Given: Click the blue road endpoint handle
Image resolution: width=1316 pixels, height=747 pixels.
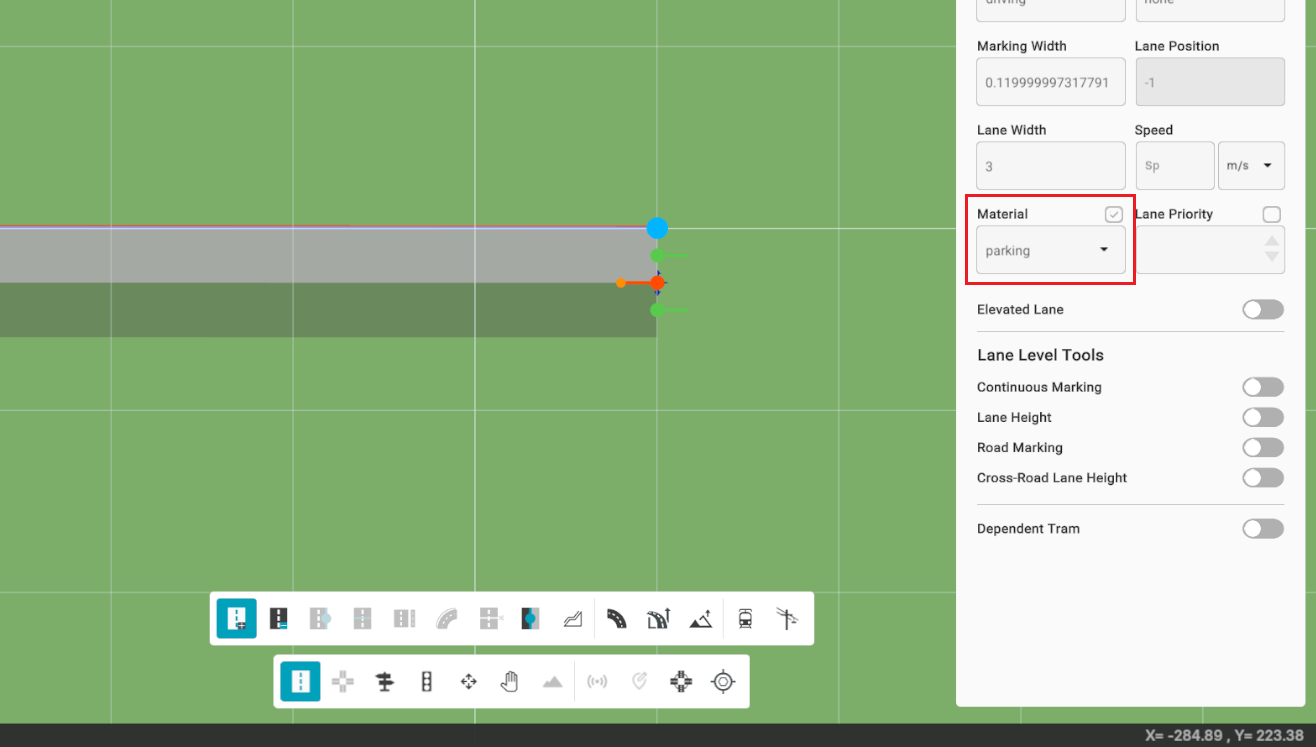Looking at the screenshot, I should [x=657, y=228].
